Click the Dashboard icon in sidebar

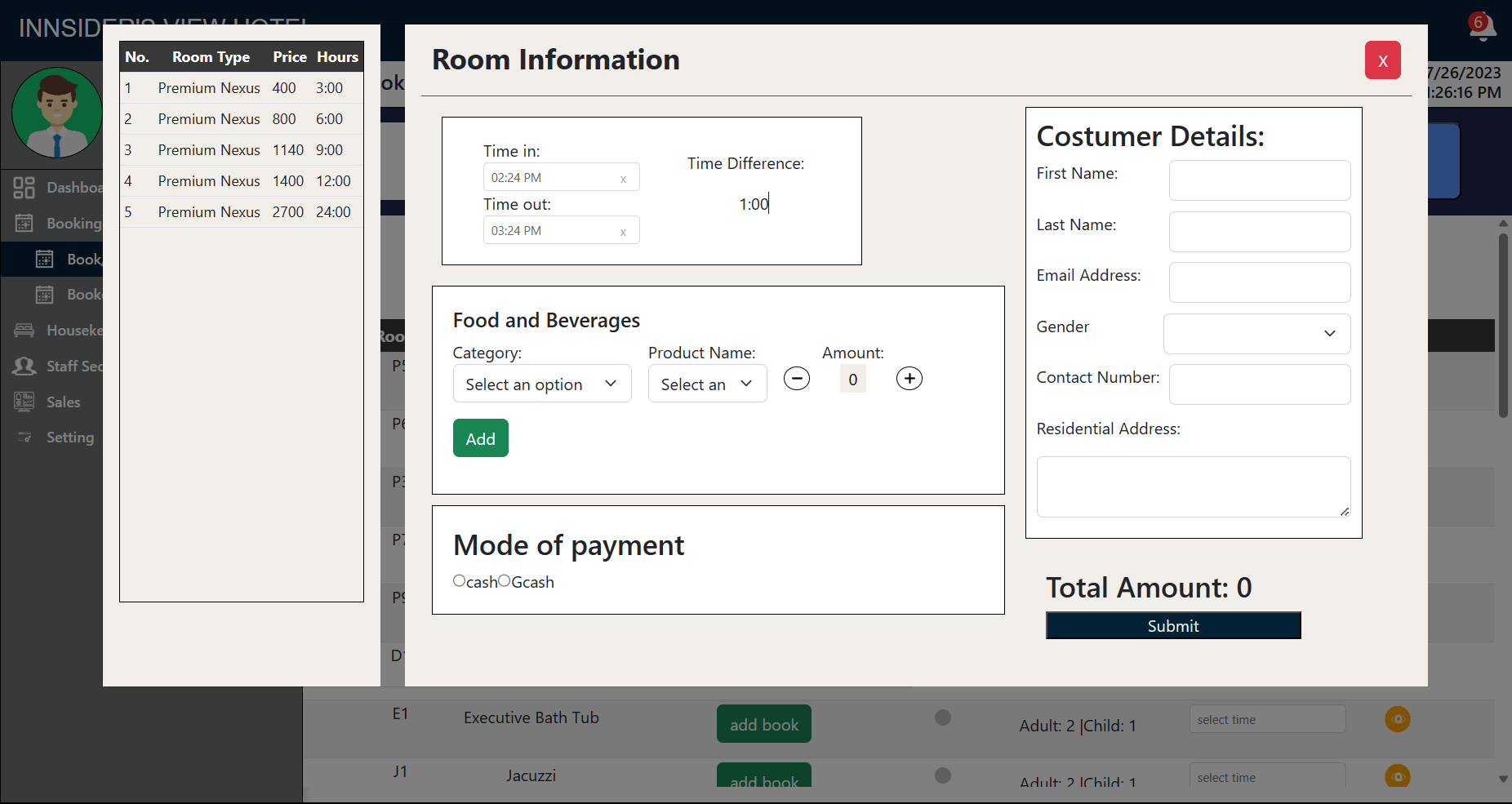pos(24,188)
